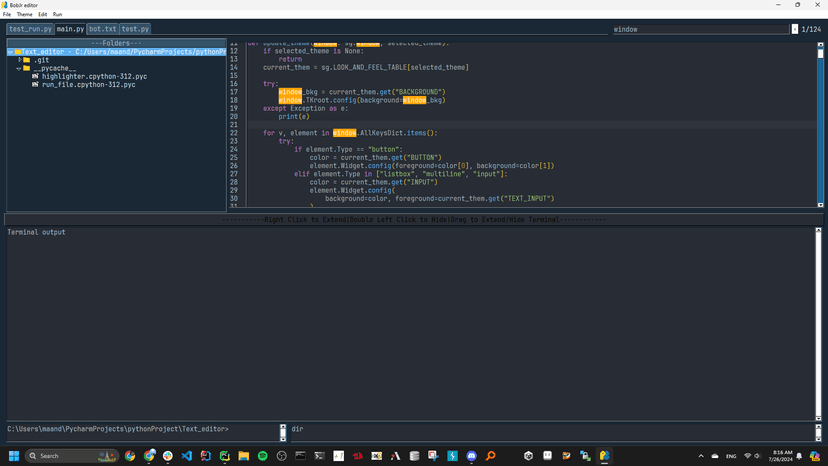
Task: Collapse the __pycache__ folder arrow
Action: click(x=19, y=68)
